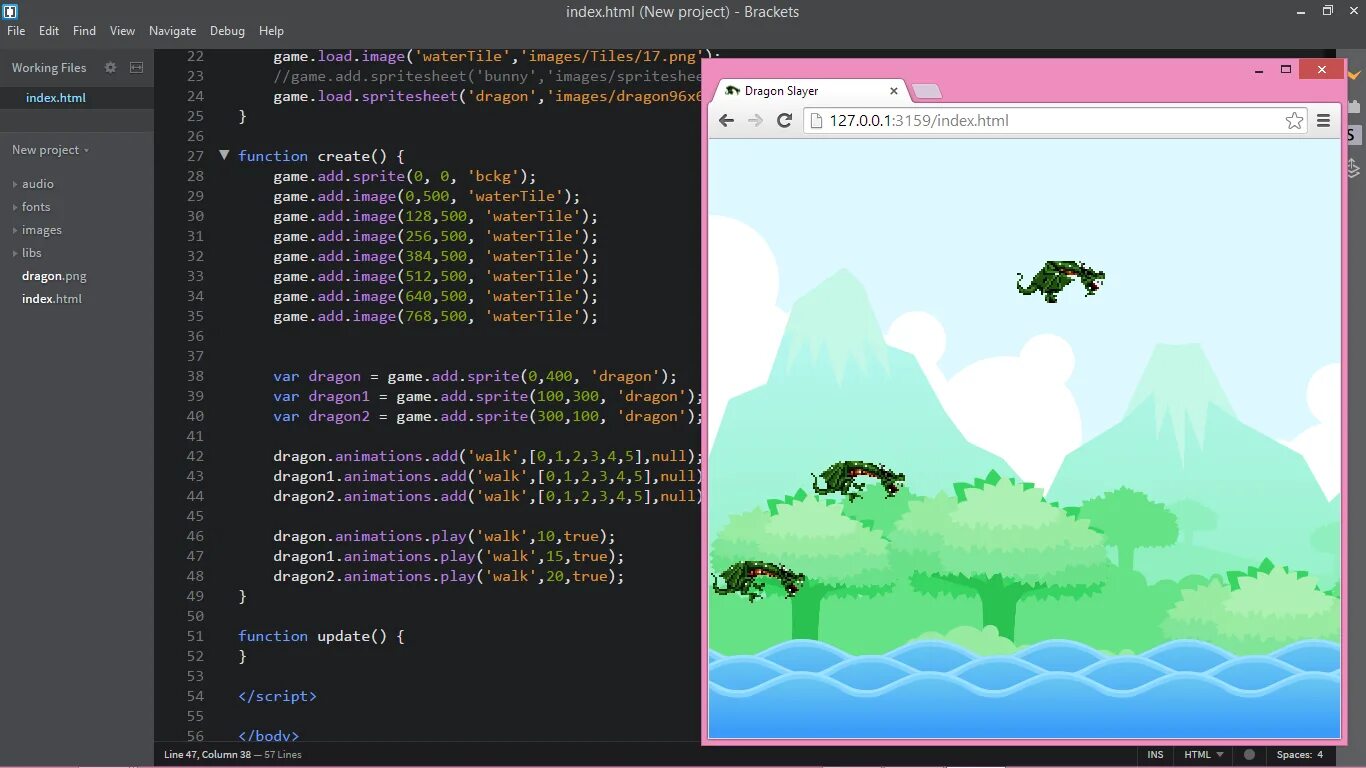Click the '</script>' closing tag in the code
The image size is (1366, 768).
pyautogui.click(x=277, y=696)
